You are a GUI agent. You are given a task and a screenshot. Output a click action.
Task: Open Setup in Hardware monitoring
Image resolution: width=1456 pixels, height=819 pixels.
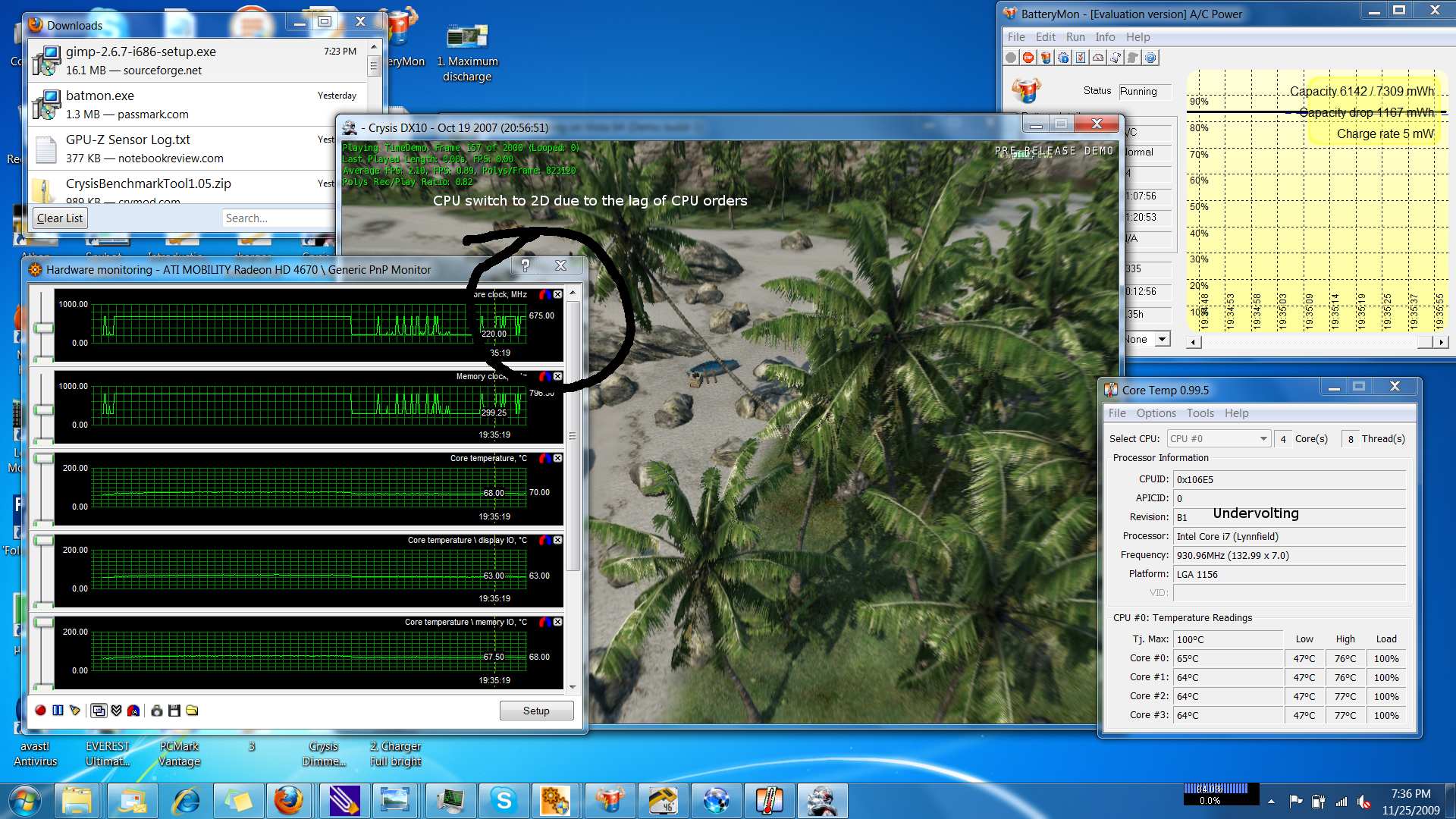[x=536, y=711]
